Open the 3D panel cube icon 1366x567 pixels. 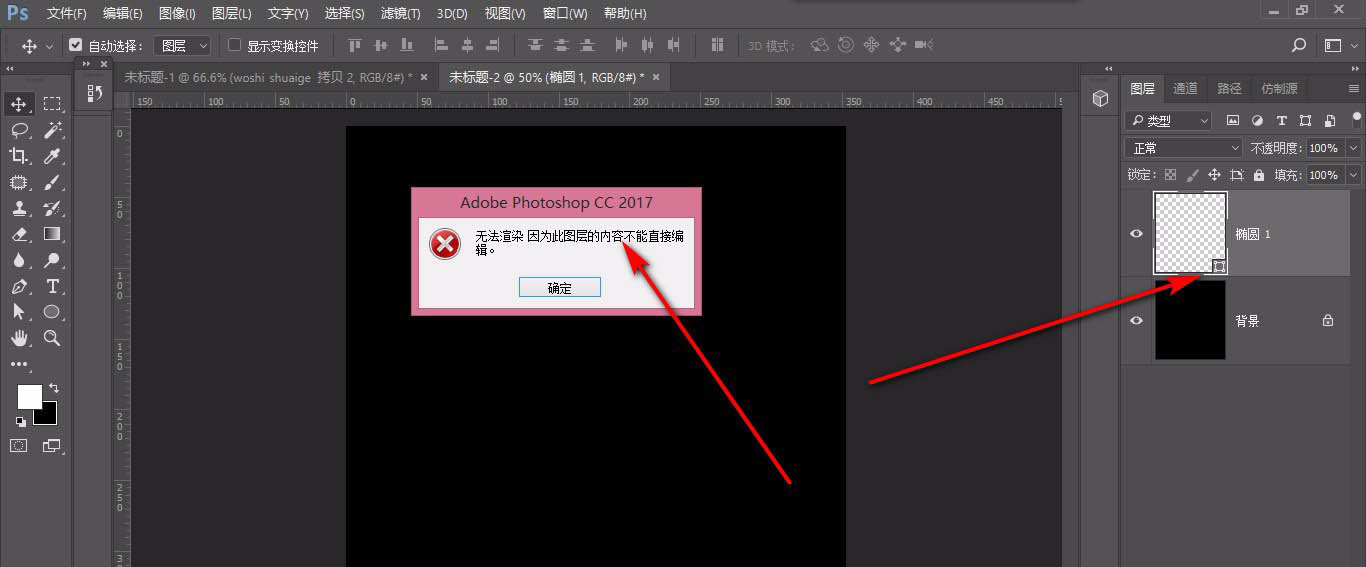[x=1100, y=98]
